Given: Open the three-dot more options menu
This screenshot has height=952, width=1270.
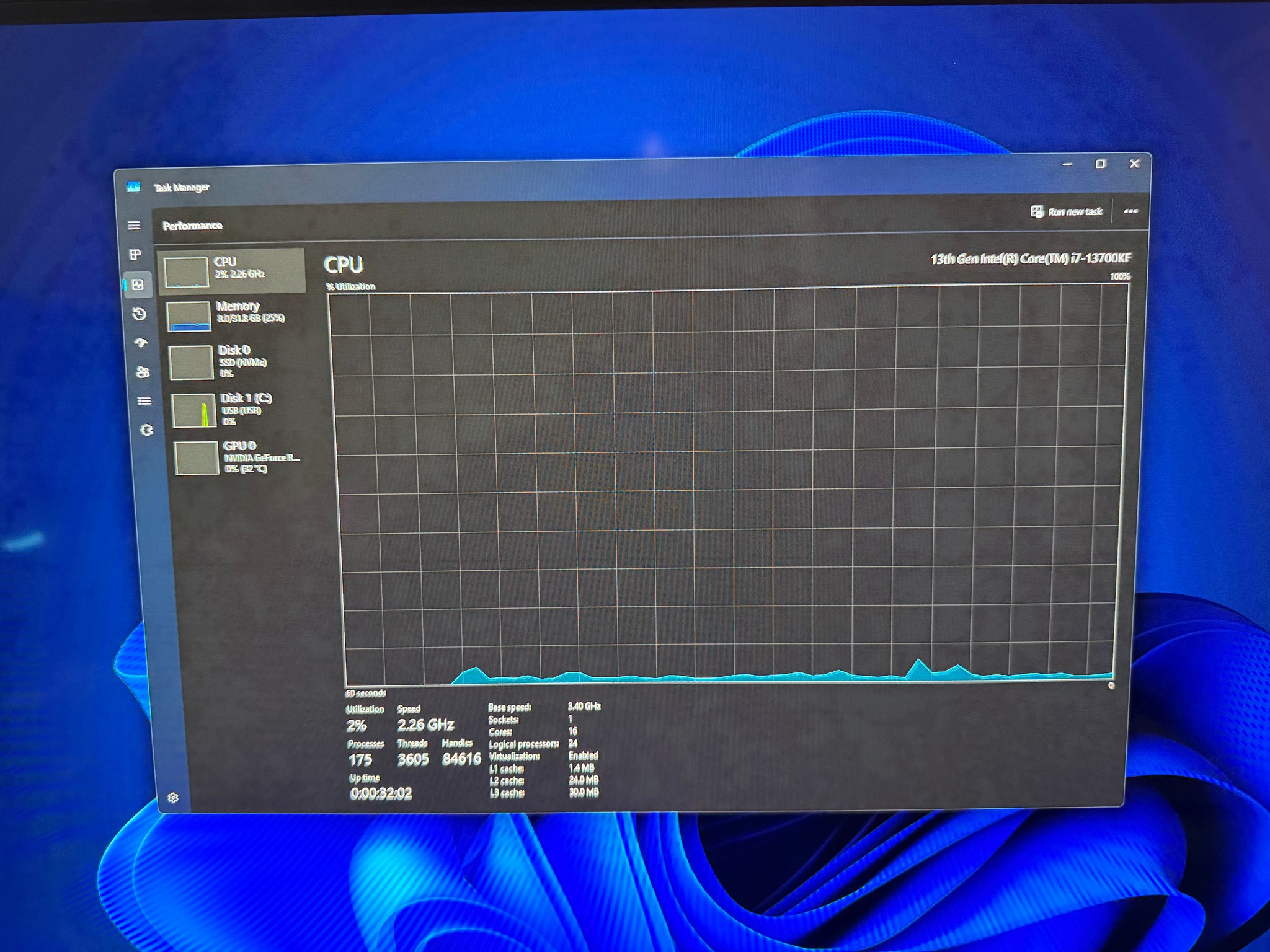Looking at the screenshot, I should coord(1130,211).
